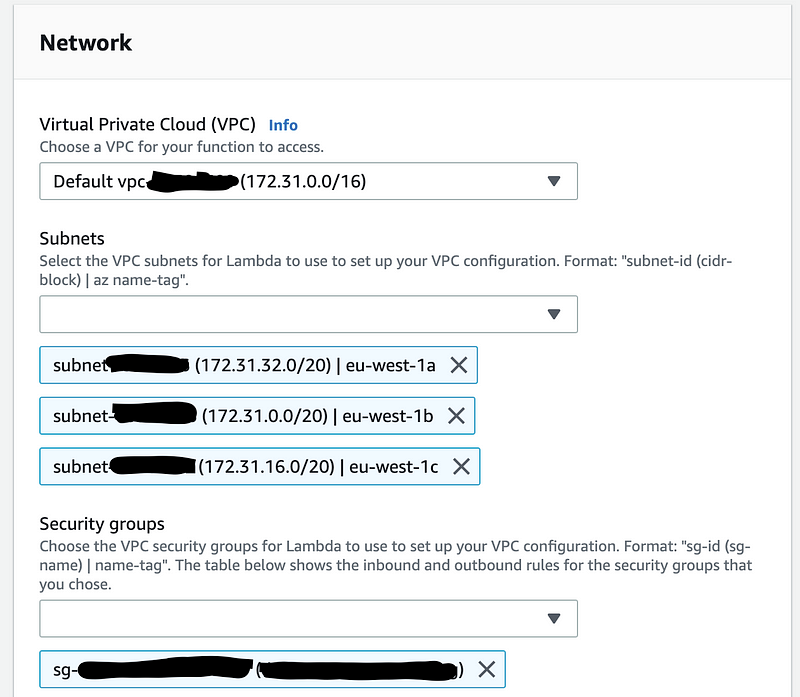The width and height of the screenshot is (800, 697).
Task: Click the Security groups dropdown arrow
Action: pyautogui.click(x=555, y=618)
